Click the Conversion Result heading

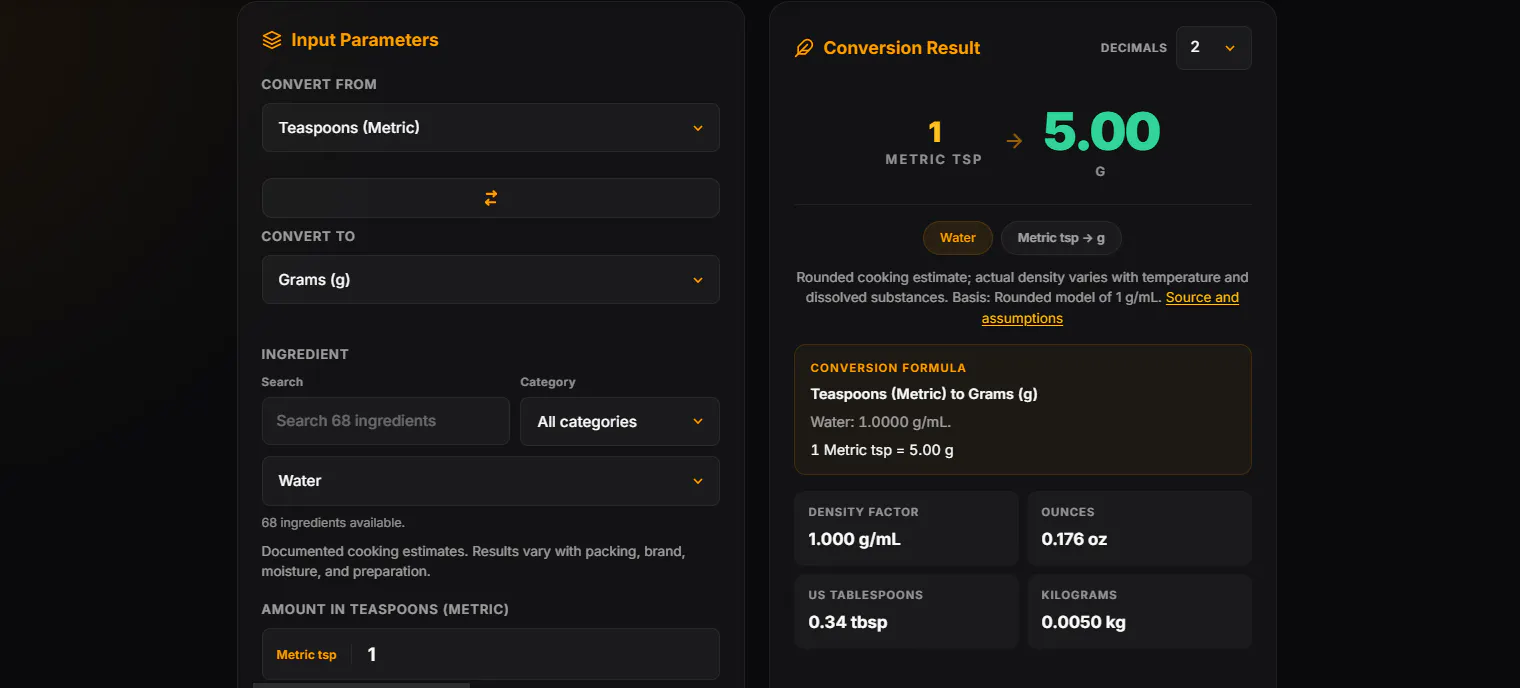coord(902,48)
